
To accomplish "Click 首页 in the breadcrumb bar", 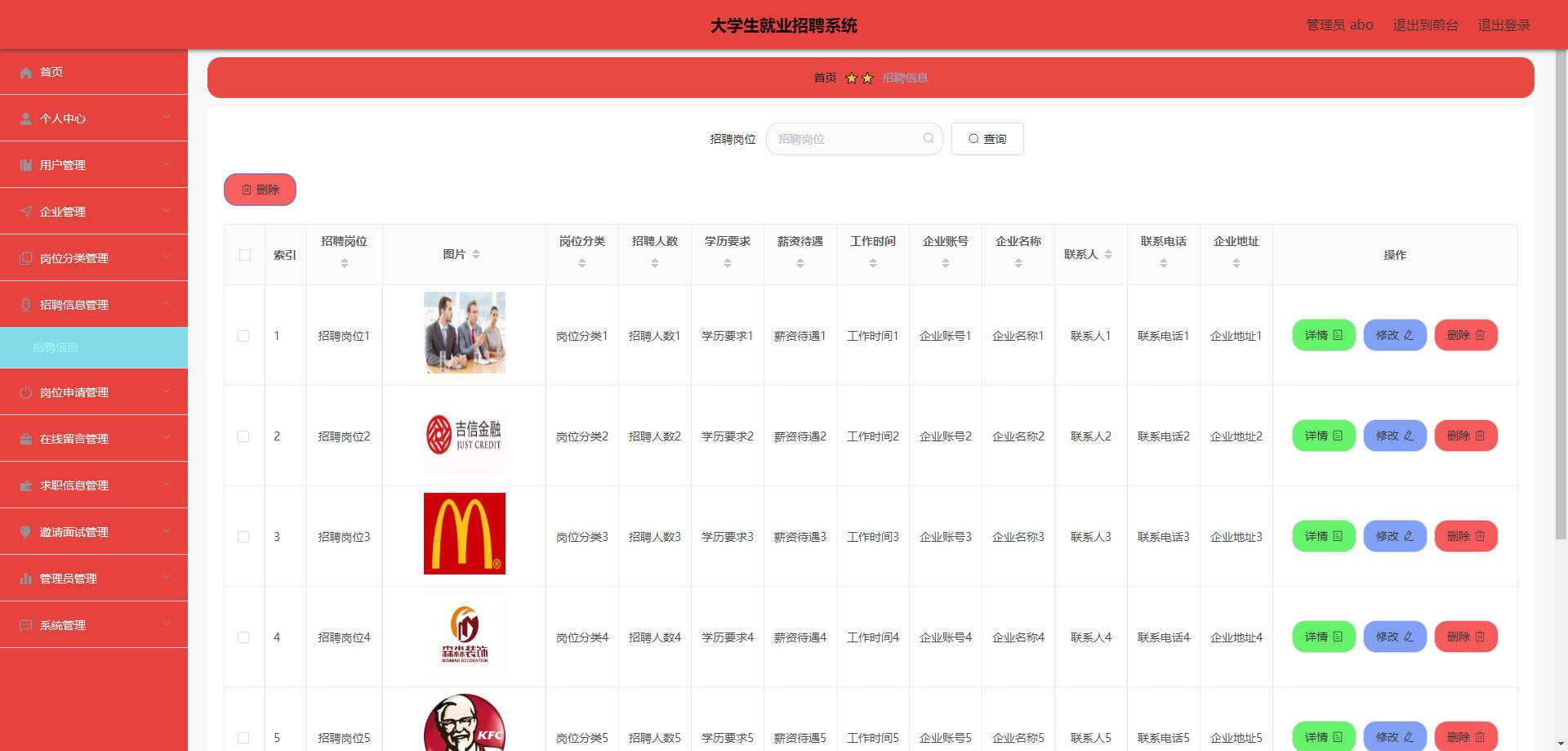I will point(825,78).
